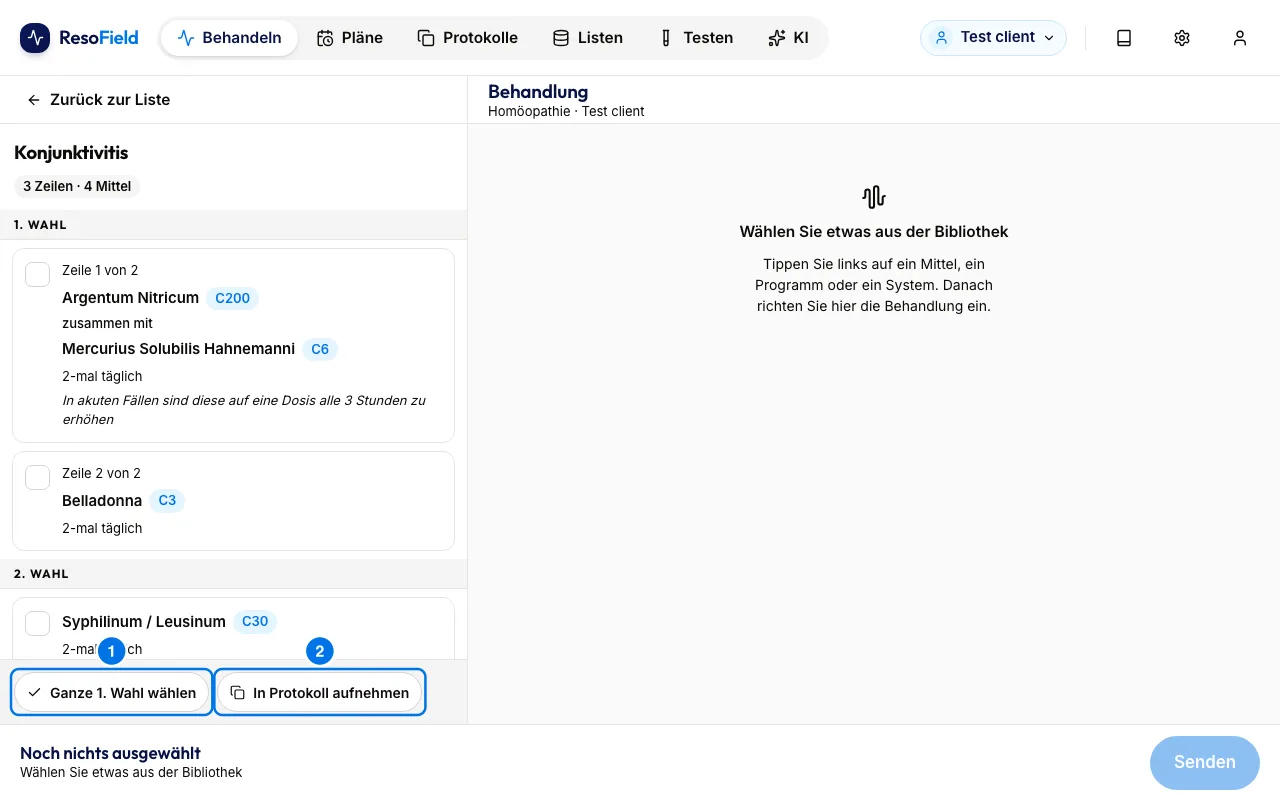Tick checkbox for Belladonna row
Screen dimensions: 1280x800
click(38, 477)
